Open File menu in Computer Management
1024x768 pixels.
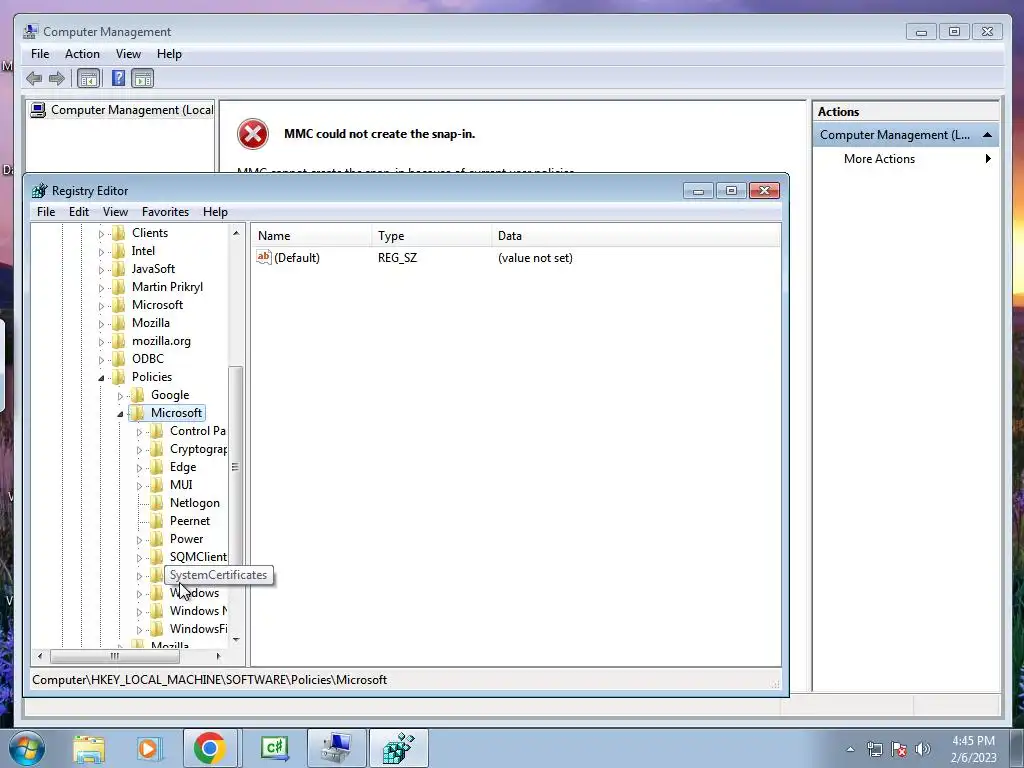[40, 54]
